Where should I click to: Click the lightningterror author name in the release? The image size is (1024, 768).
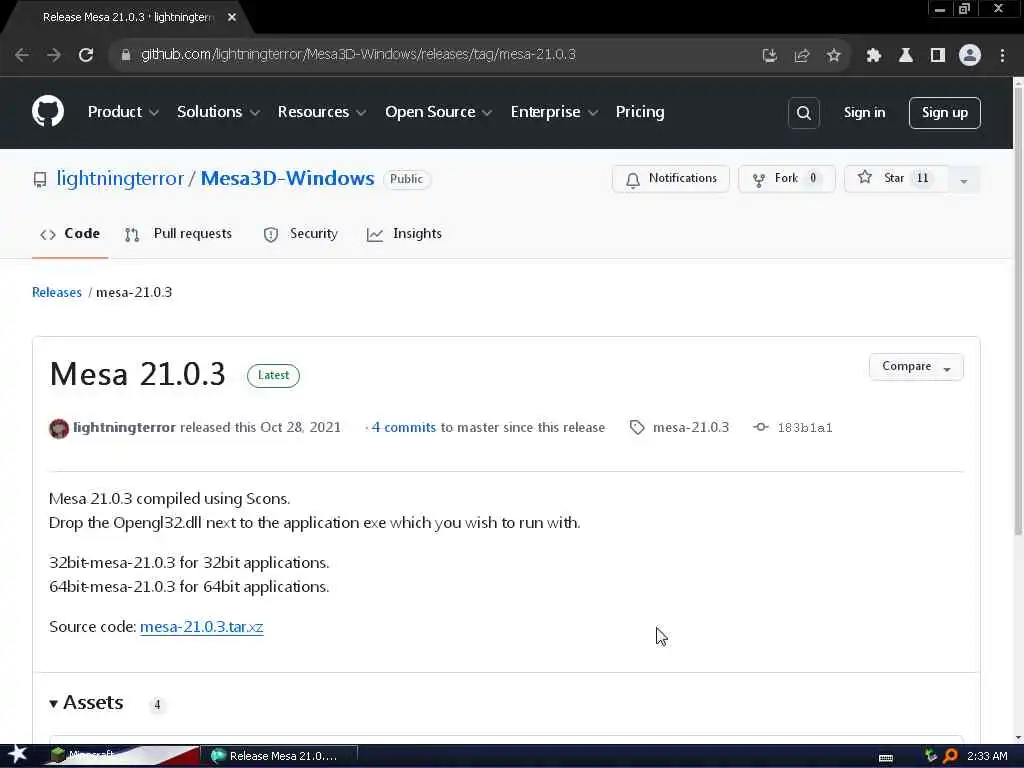(124, 428)
